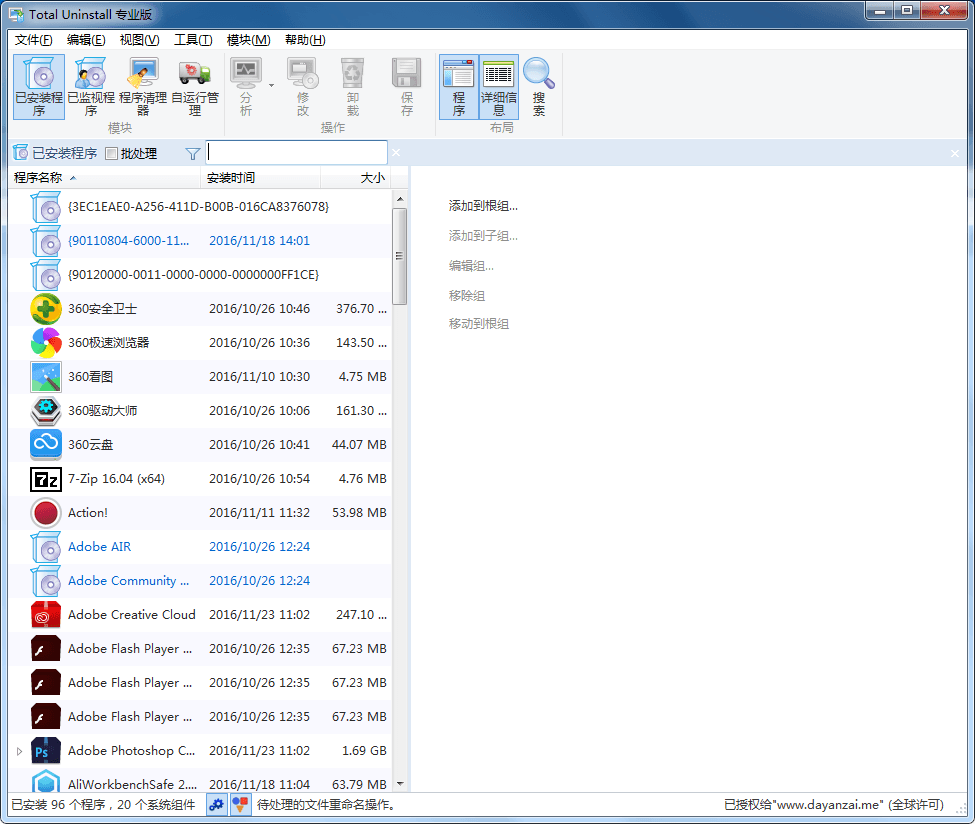Toggle the filter funnel control

[x=191, y=153]
